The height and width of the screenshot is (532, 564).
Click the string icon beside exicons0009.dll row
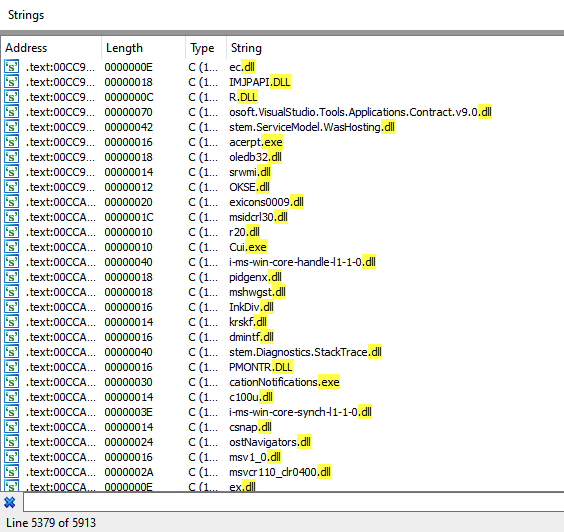pos(12,202)
